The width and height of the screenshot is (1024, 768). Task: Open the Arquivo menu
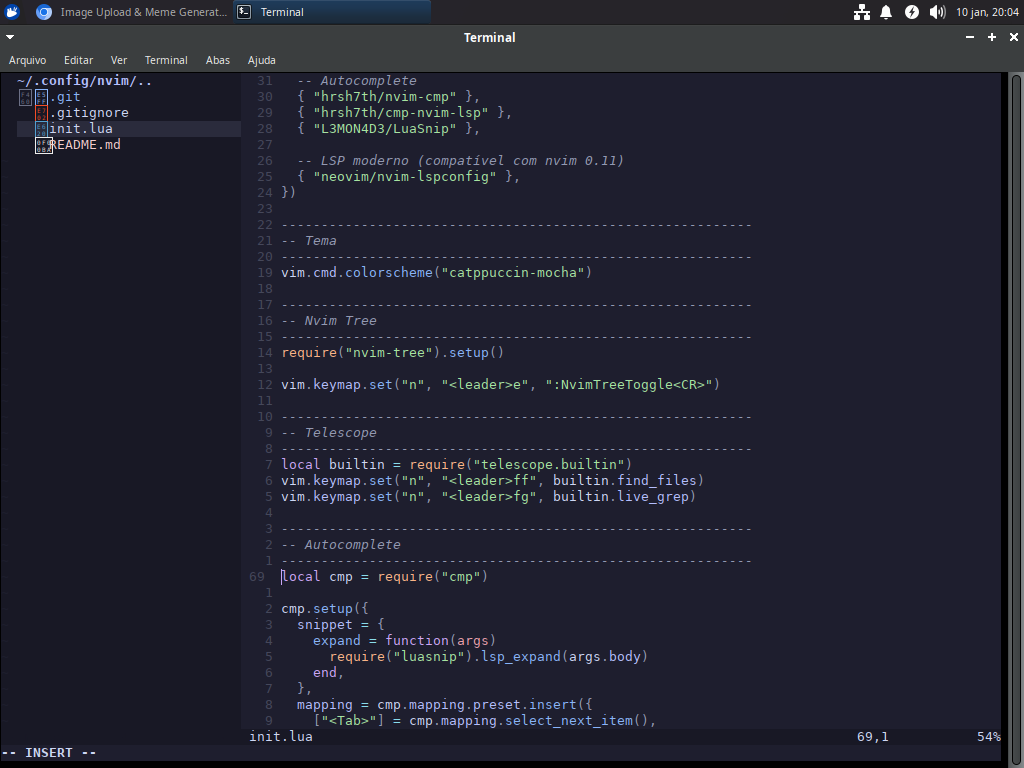27,60
